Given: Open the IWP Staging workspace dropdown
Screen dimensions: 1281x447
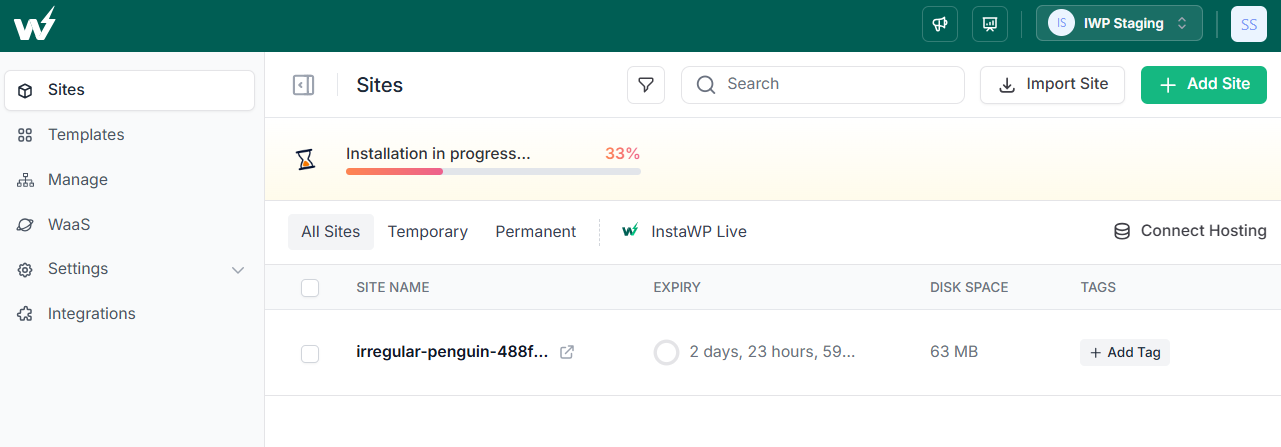Looking at the screenshot, I should click(x=1119, y=24).
